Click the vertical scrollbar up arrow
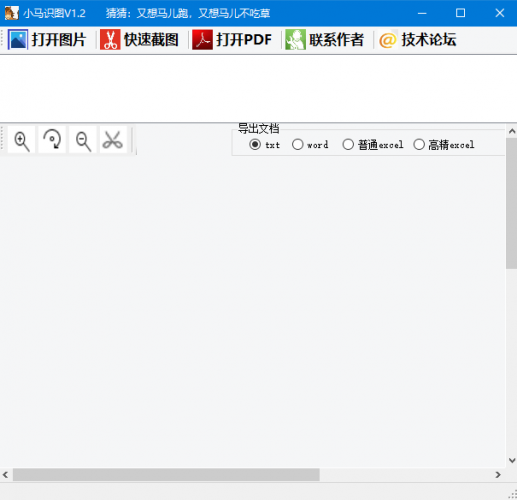 click(512, 131)
